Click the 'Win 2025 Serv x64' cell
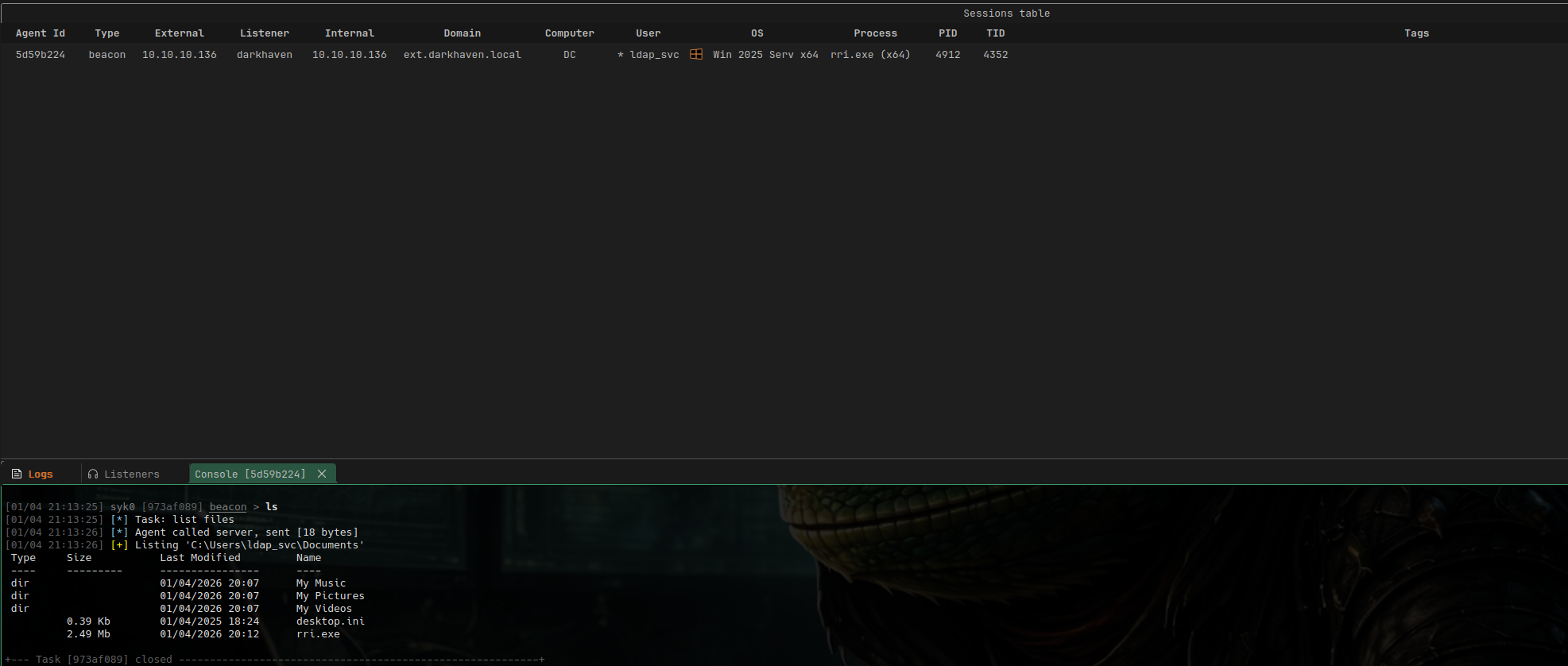 click(765, 55)
